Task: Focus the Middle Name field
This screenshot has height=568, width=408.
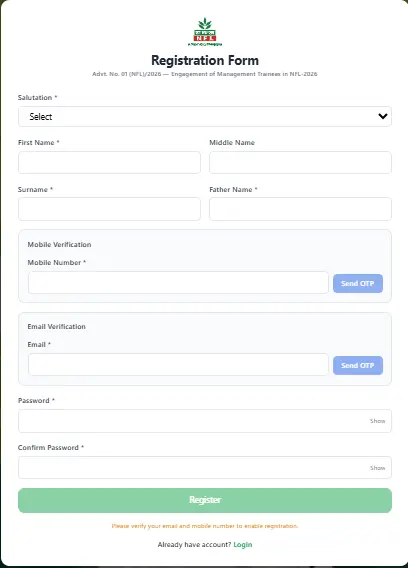Action: [x=300, y=162]
